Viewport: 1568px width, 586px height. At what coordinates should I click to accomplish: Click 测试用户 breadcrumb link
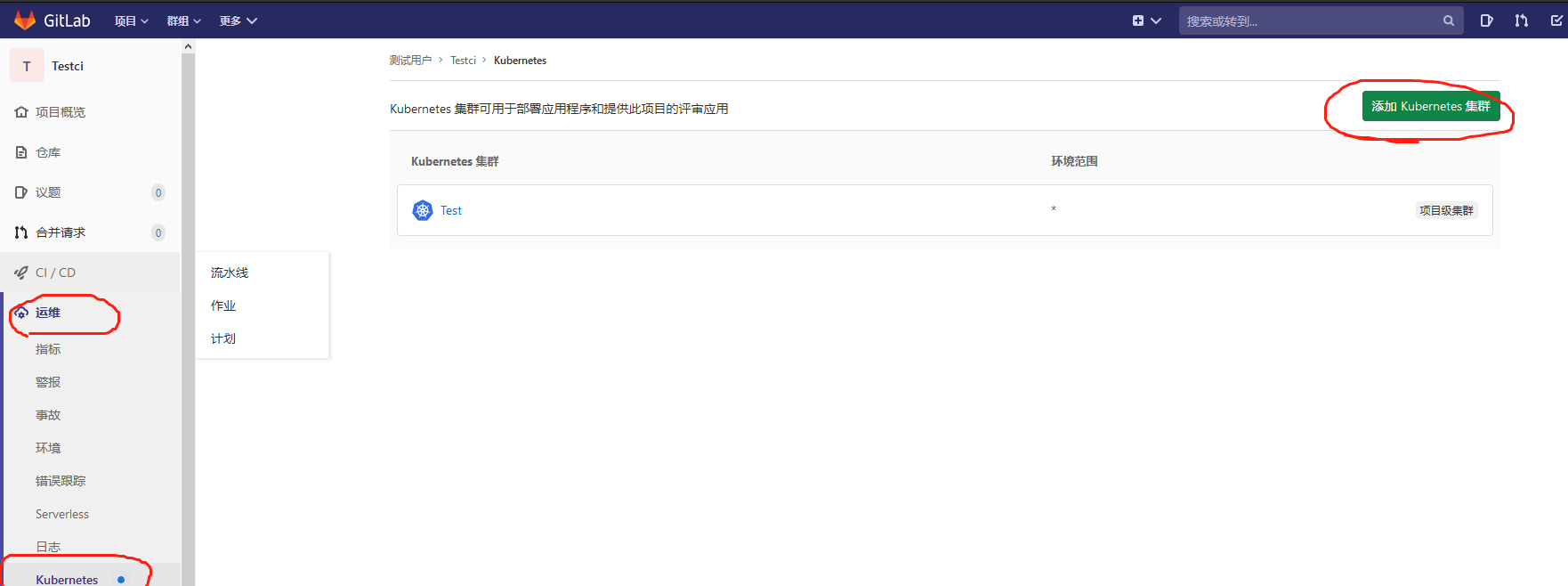[410, 61]
